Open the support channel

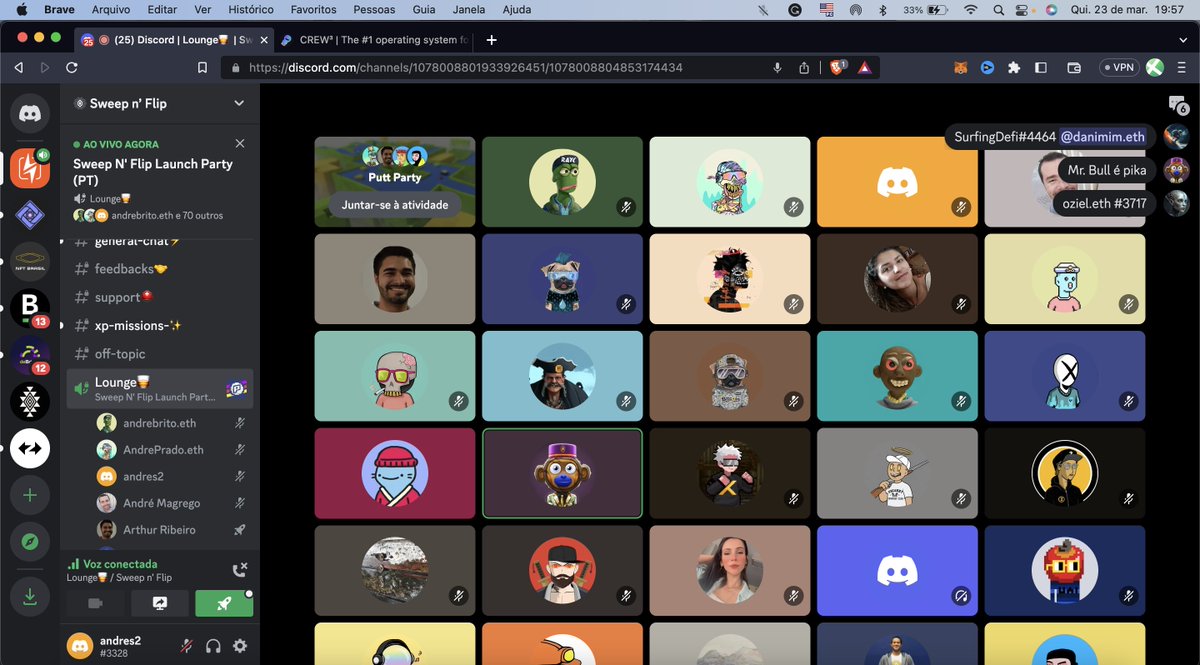coord(160,297)
